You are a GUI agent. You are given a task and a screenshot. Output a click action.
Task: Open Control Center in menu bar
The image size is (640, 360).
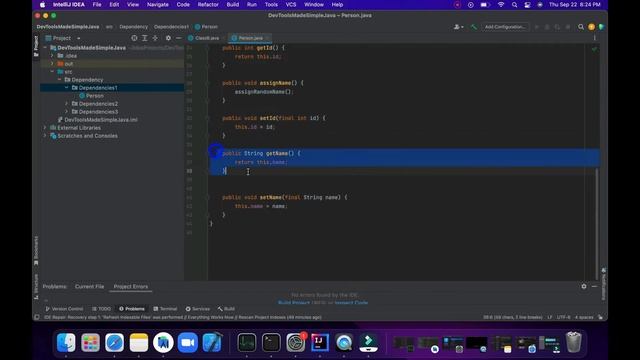[x=527, y=5]
